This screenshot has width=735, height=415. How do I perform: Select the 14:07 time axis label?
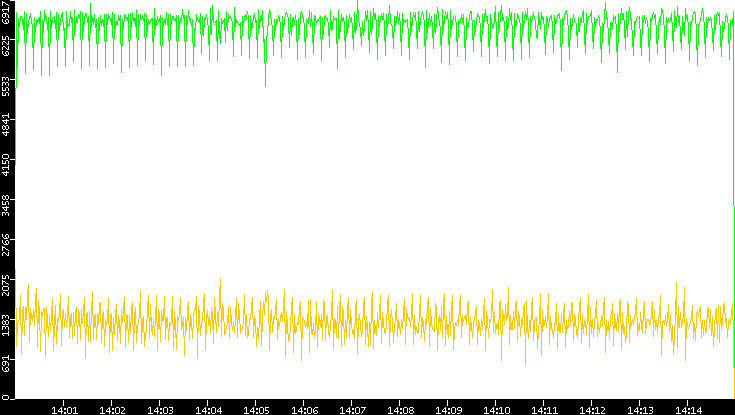click(352, 410)
